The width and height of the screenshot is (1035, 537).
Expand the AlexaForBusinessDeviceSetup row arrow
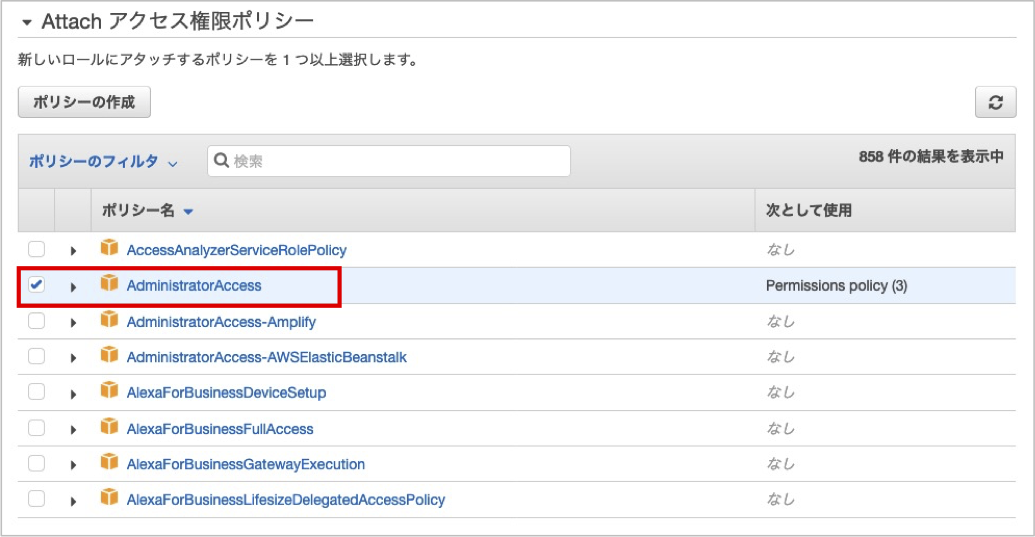point(73,394)
